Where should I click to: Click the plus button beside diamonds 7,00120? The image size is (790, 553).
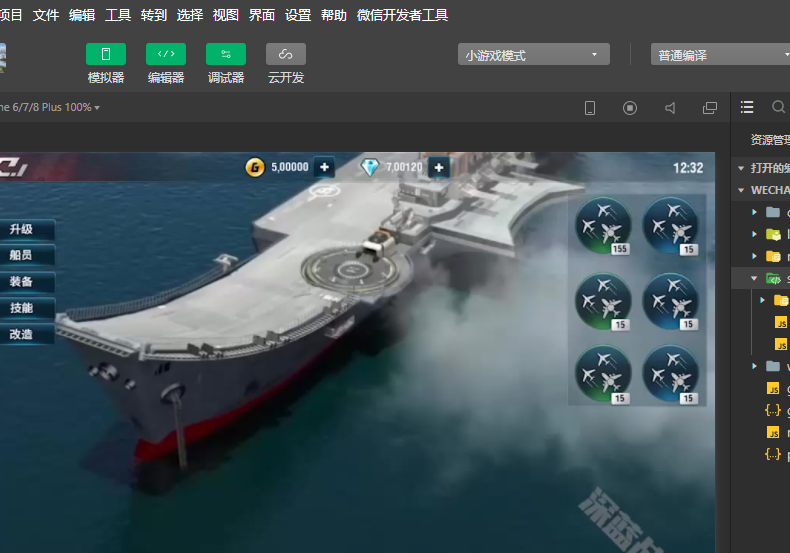click(439, 168)
